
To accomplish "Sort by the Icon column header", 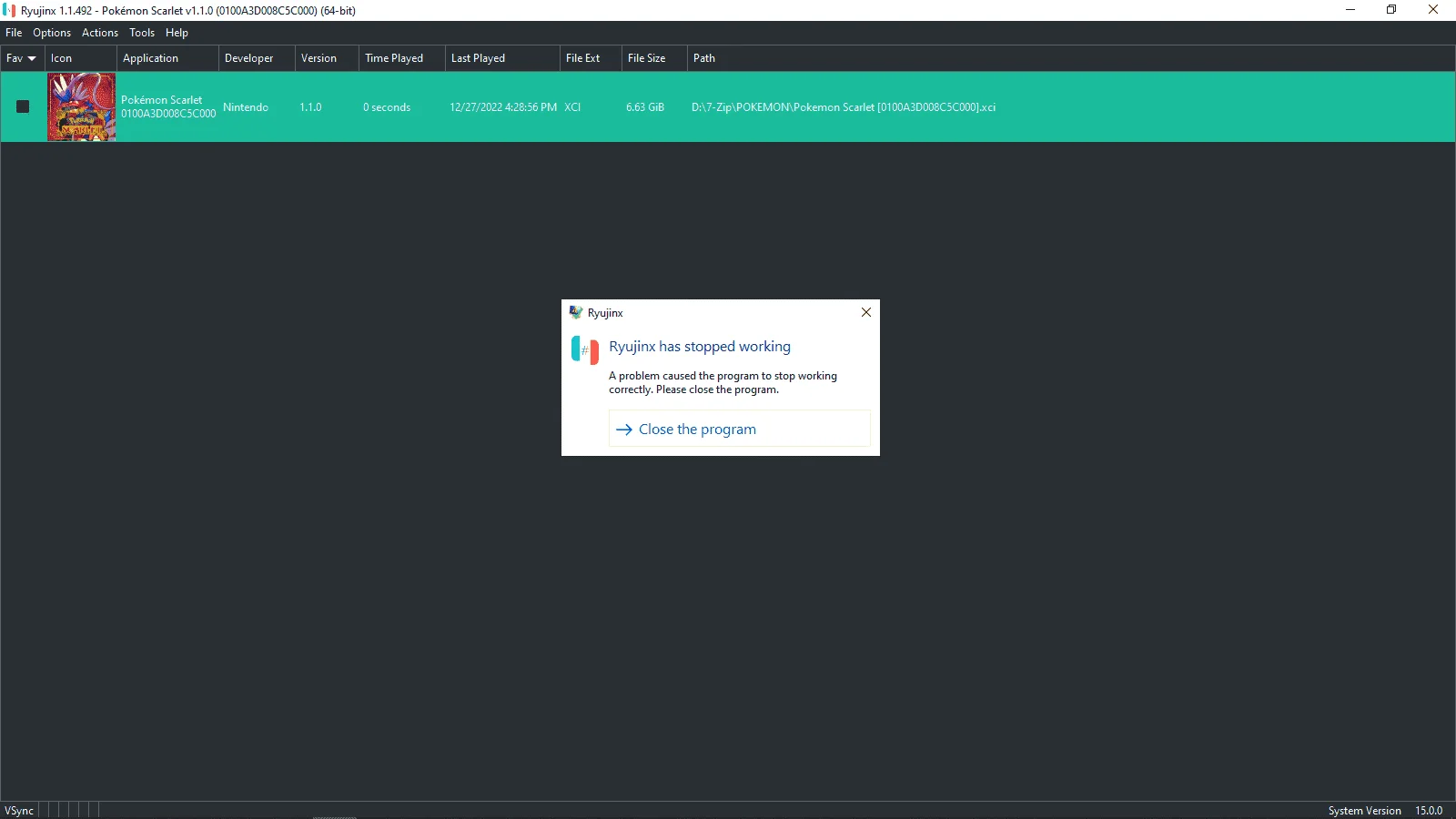I will click(x=81, y=58).
